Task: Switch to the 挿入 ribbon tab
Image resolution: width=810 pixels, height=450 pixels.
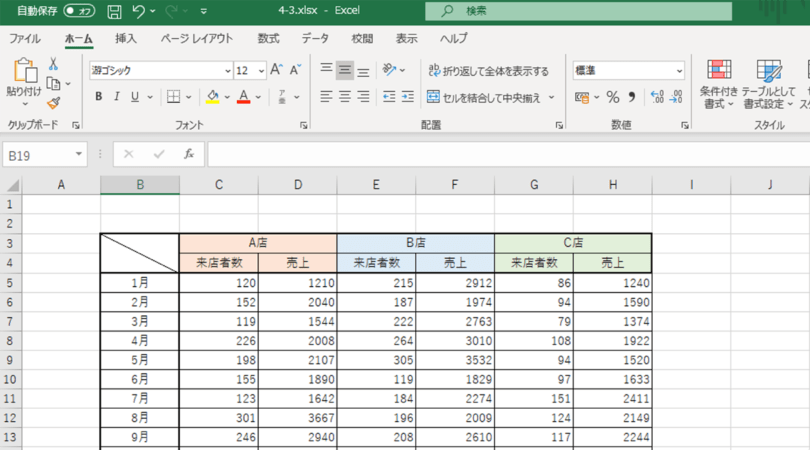Action: click(126, 39)
